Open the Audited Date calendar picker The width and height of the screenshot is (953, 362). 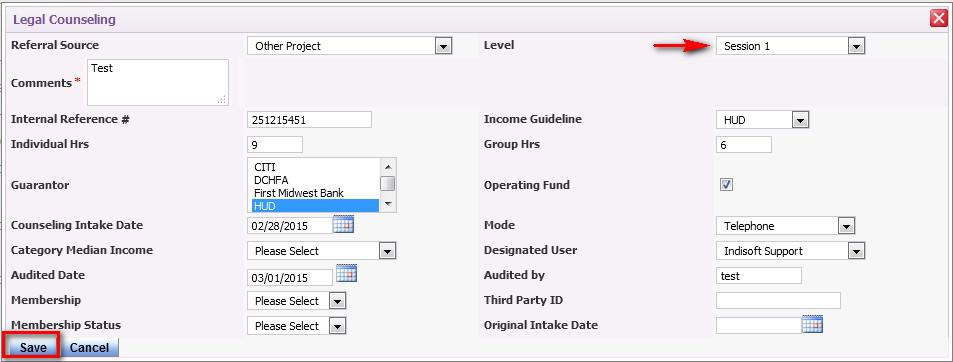(346, 273)
